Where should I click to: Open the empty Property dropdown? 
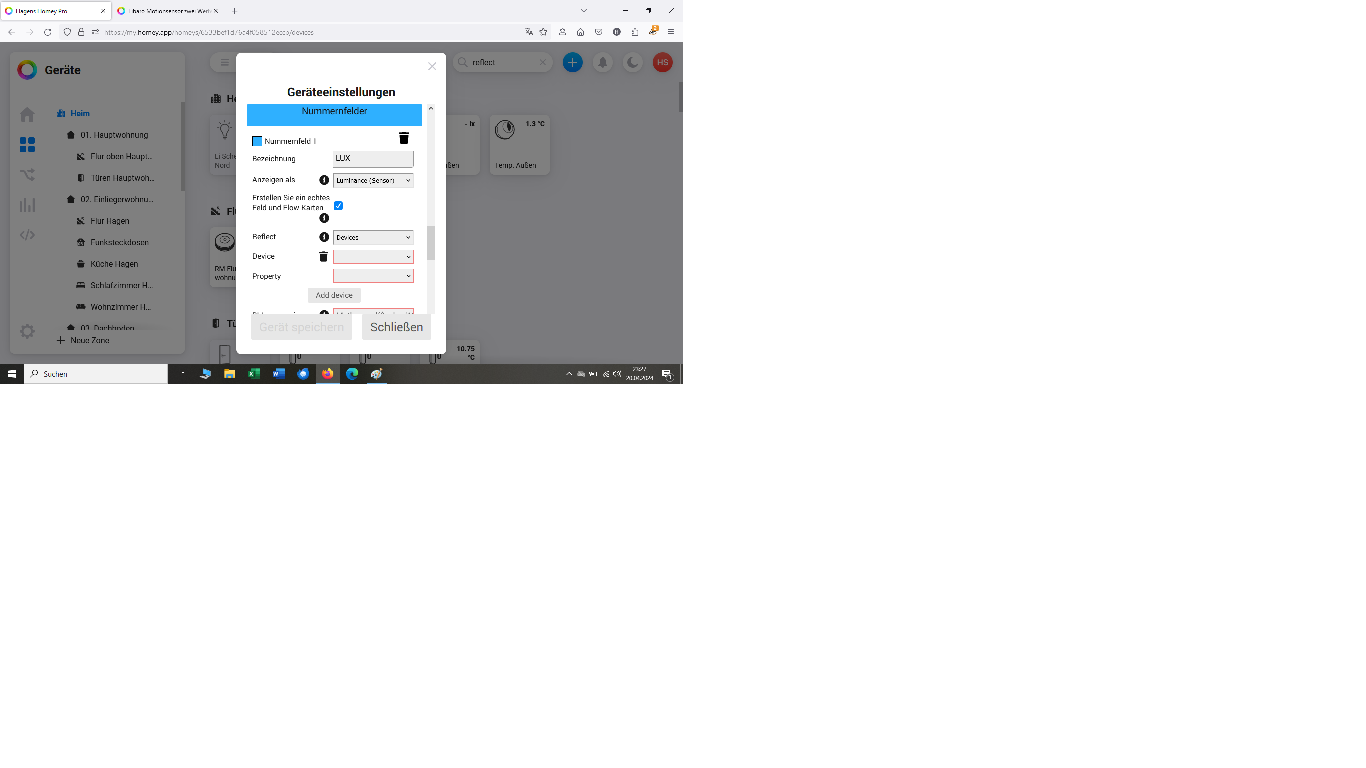[373, 276]
